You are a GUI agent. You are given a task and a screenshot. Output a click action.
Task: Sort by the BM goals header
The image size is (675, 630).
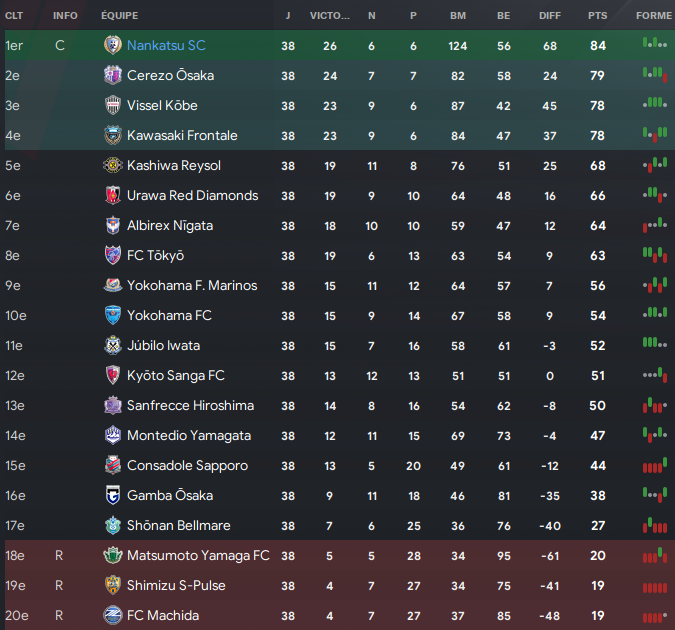(458, 16)
